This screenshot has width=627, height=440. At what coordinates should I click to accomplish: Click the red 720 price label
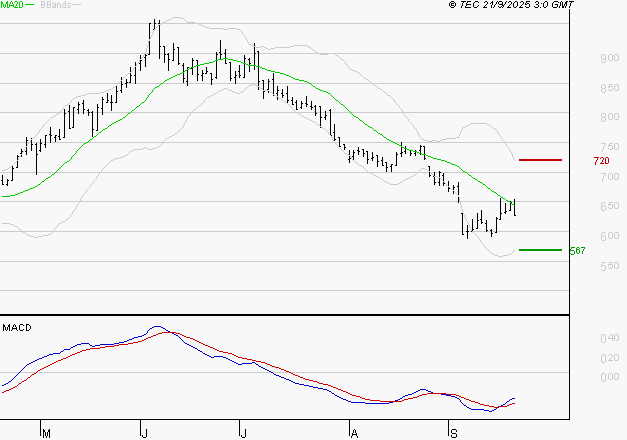click(x=601, y=161)
